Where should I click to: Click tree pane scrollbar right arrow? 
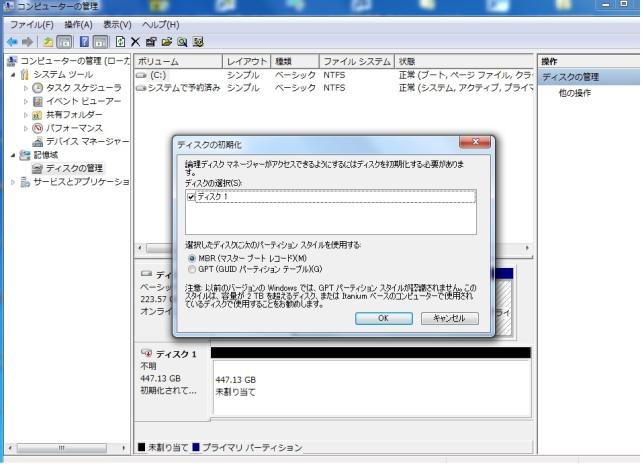click(124, 448)
